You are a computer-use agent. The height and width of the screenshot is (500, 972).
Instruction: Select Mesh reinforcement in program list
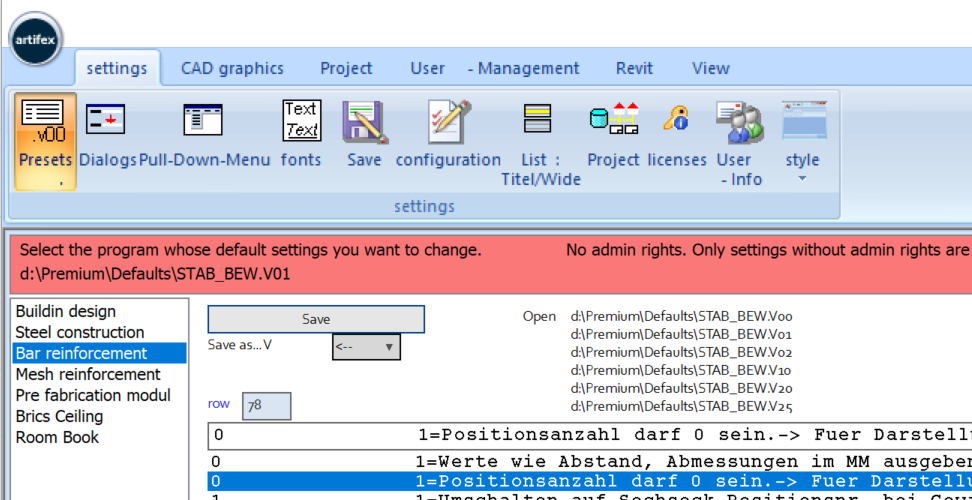click(x=88, y=374)
